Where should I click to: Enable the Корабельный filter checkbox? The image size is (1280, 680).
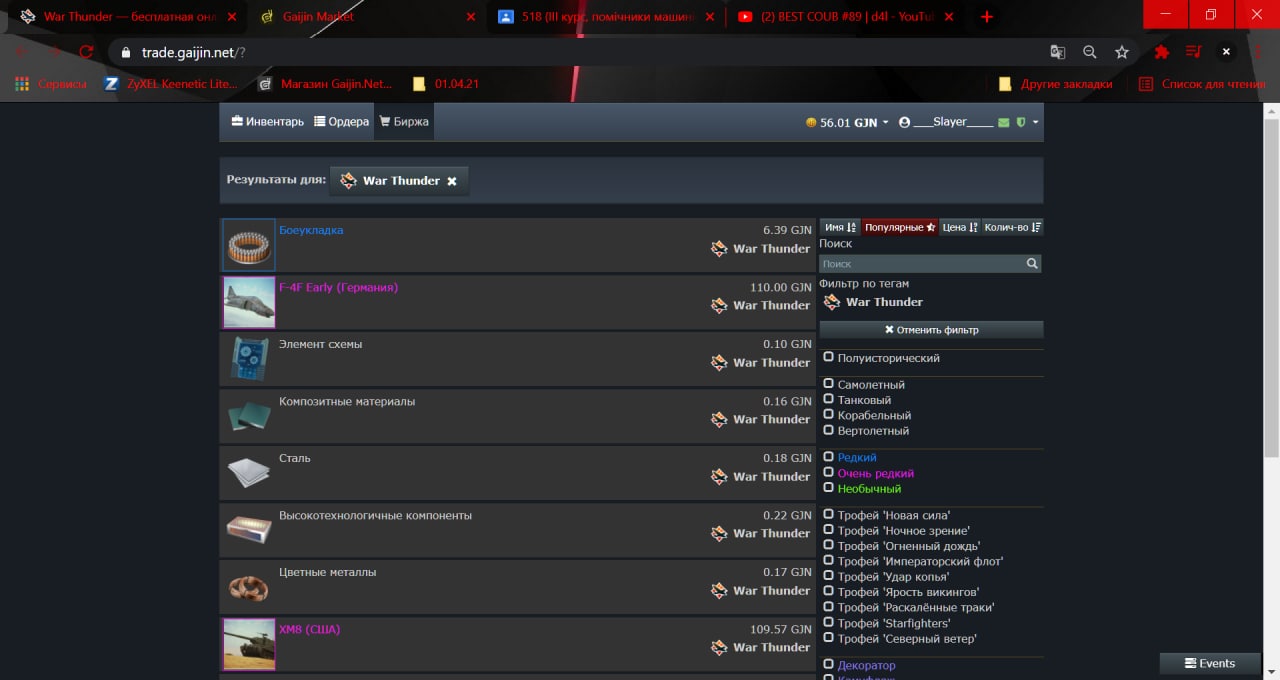tap(828, 414)
